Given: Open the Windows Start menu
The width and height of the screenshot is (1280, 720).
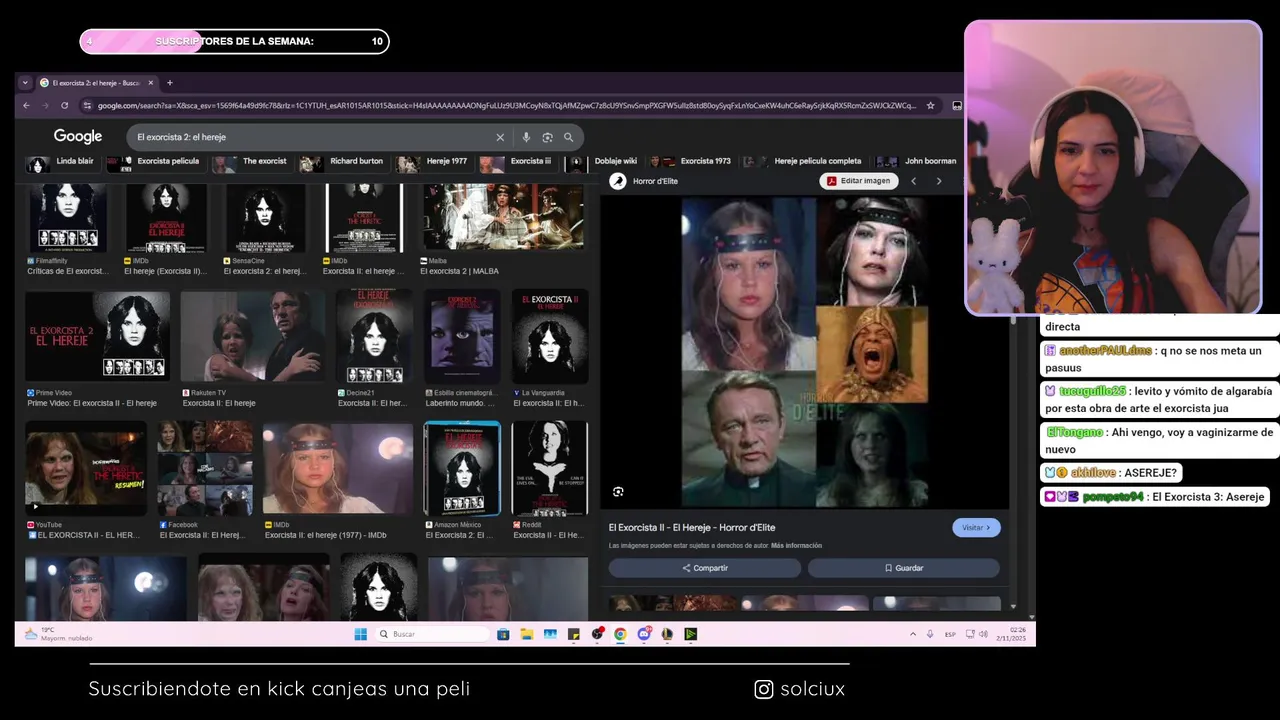Looking at the screenshot, I should pyautogui.click(x=361, y=634).
